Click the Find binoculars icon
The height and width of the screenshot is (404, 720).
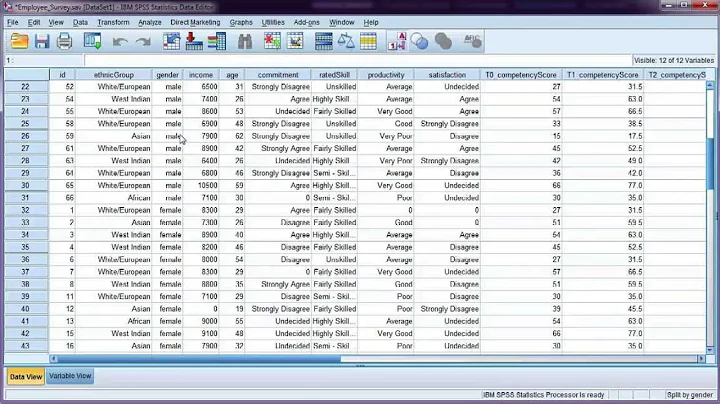245,41
